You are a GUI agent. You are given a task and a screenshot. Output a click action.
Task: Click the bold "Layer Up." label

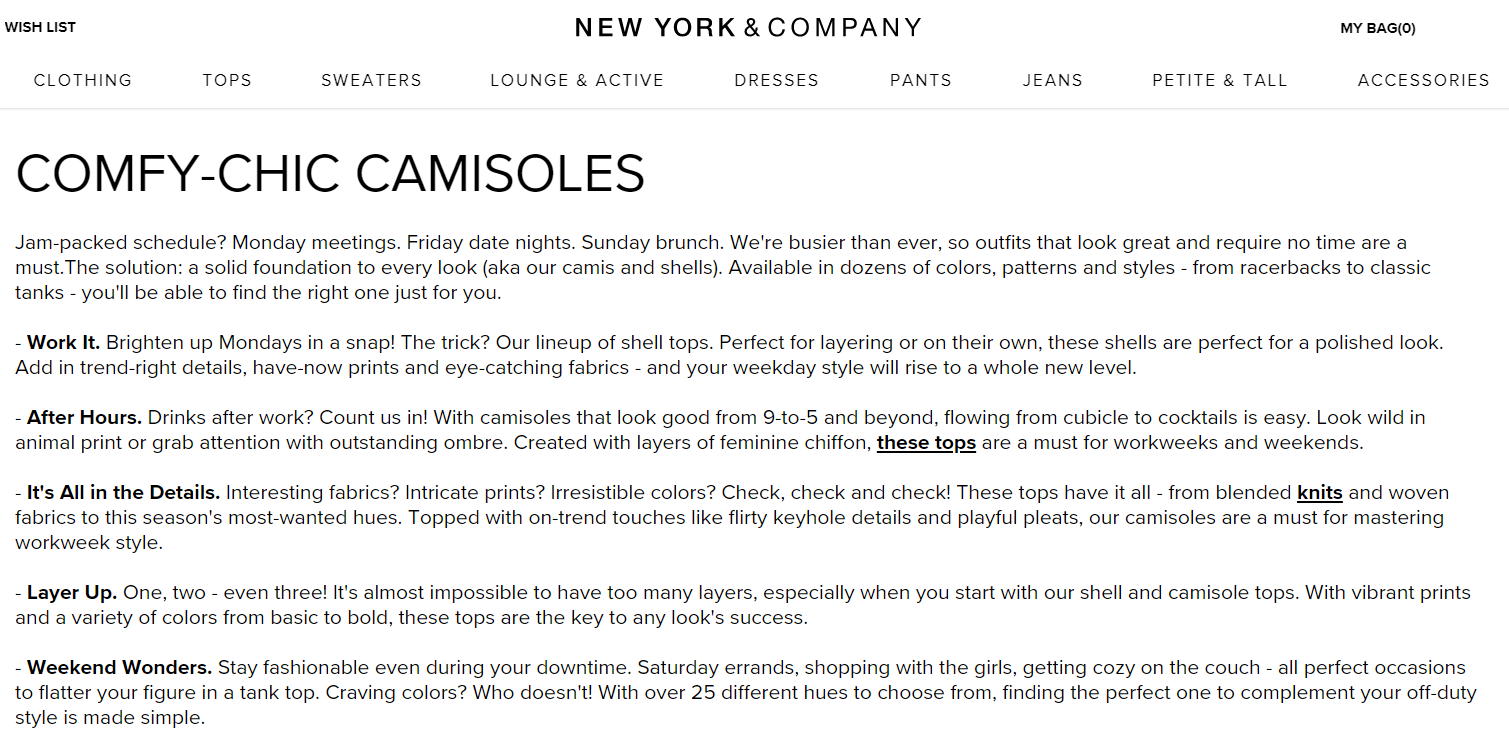pos(72,593)
